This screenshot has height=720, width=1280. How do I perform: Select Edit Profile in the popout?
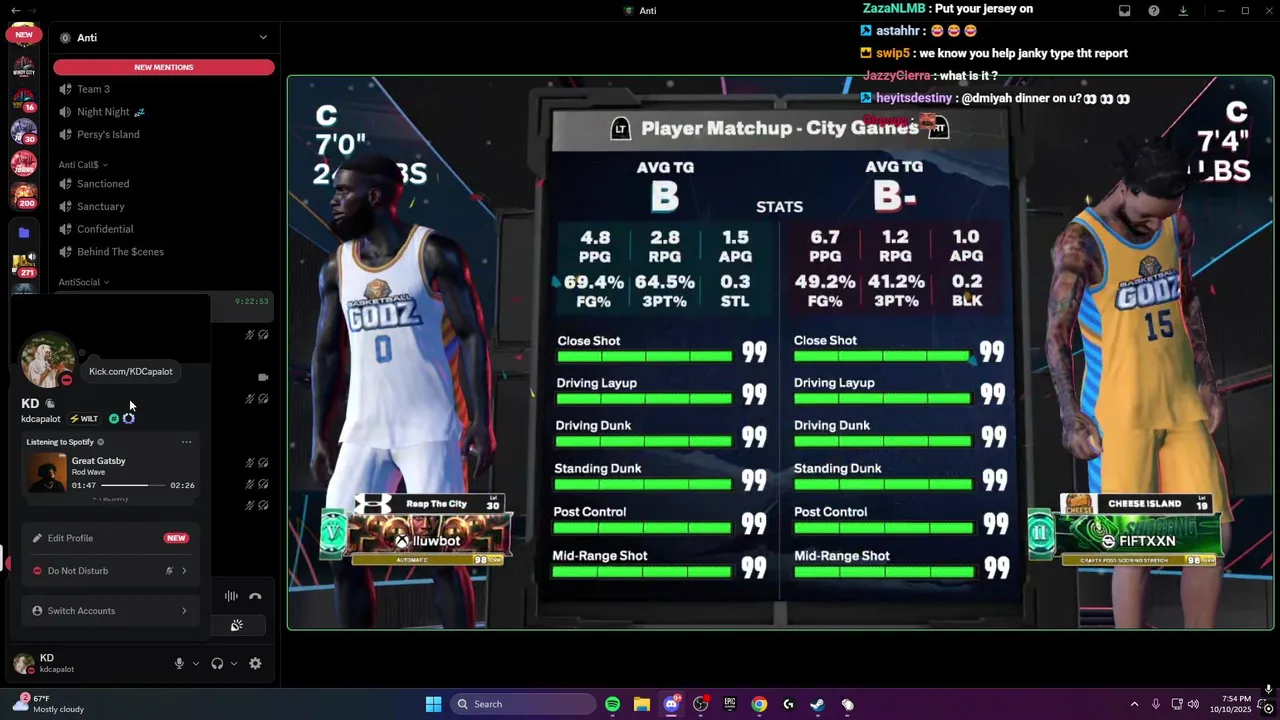[110, 538]
